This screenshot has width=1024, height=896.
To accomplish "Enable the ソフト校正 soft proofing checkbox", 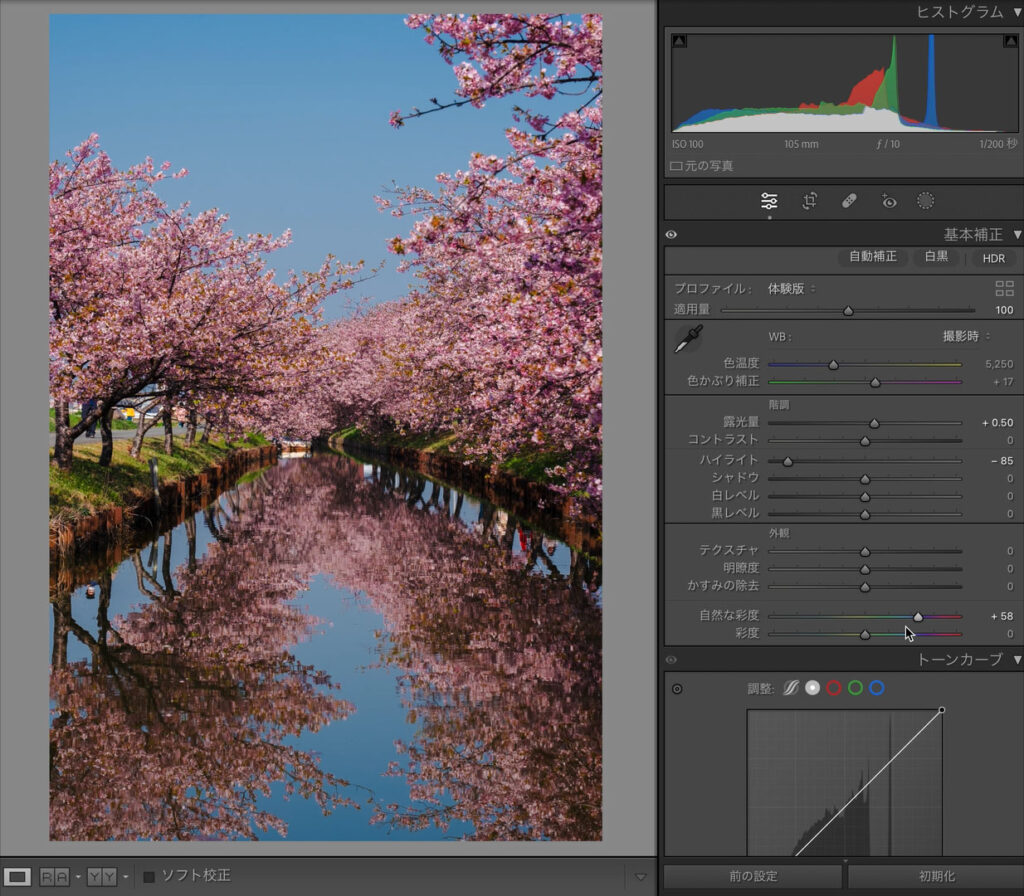I will (x=149, y=876).
